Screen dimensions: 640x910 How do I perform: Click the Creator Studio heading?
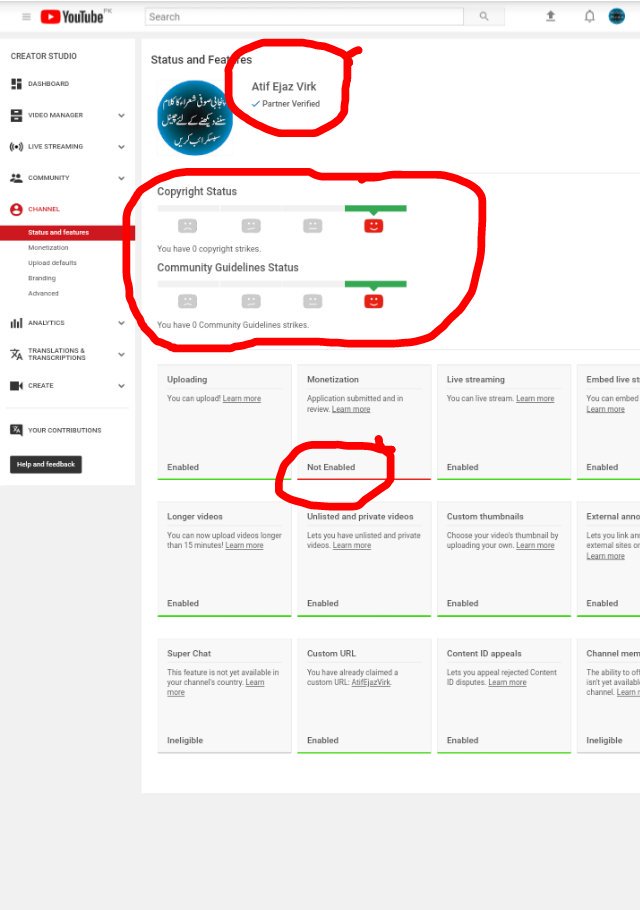click(x=44, y=56)
